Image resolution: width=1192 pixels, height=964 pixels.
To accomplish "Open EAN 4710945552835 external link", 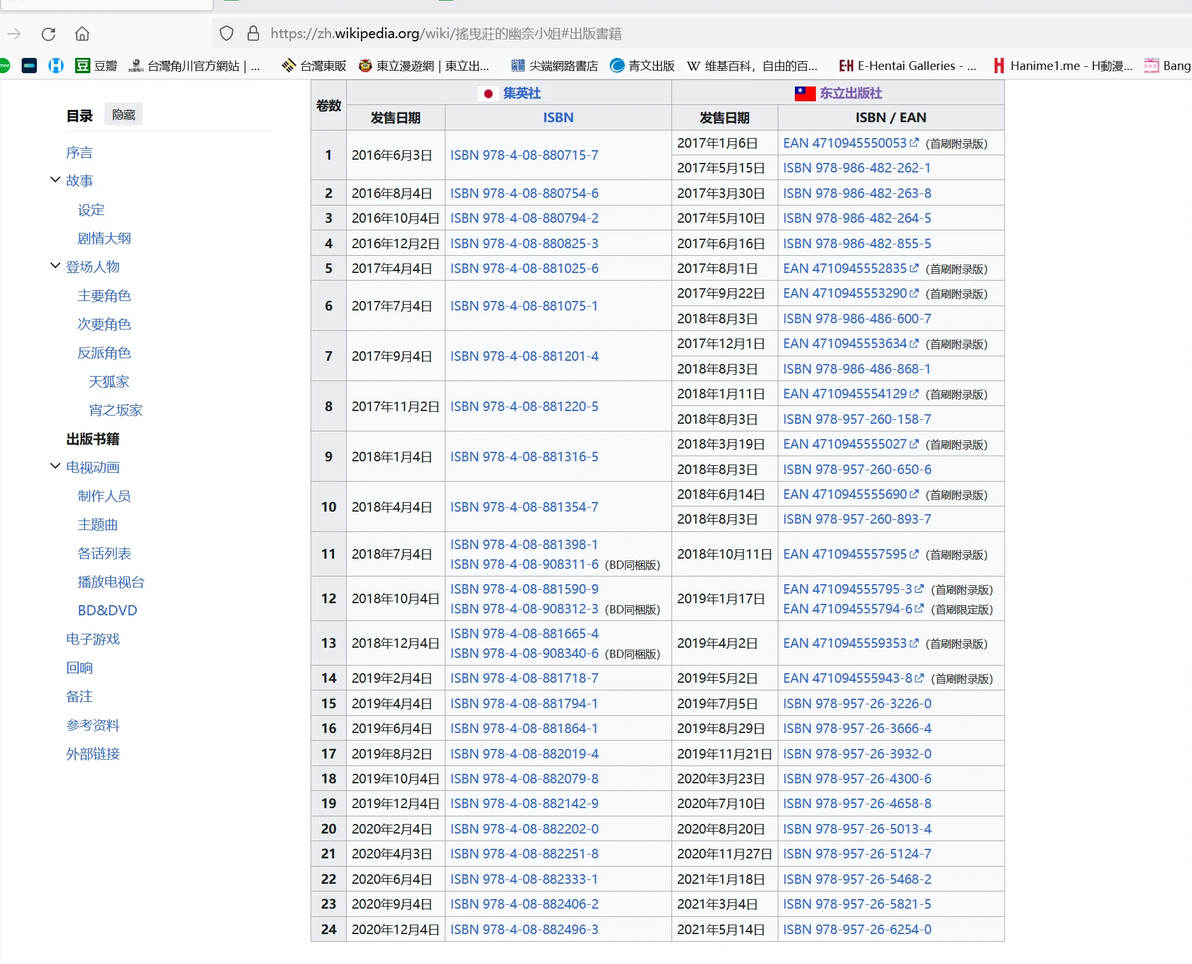I will pos(851,269).
